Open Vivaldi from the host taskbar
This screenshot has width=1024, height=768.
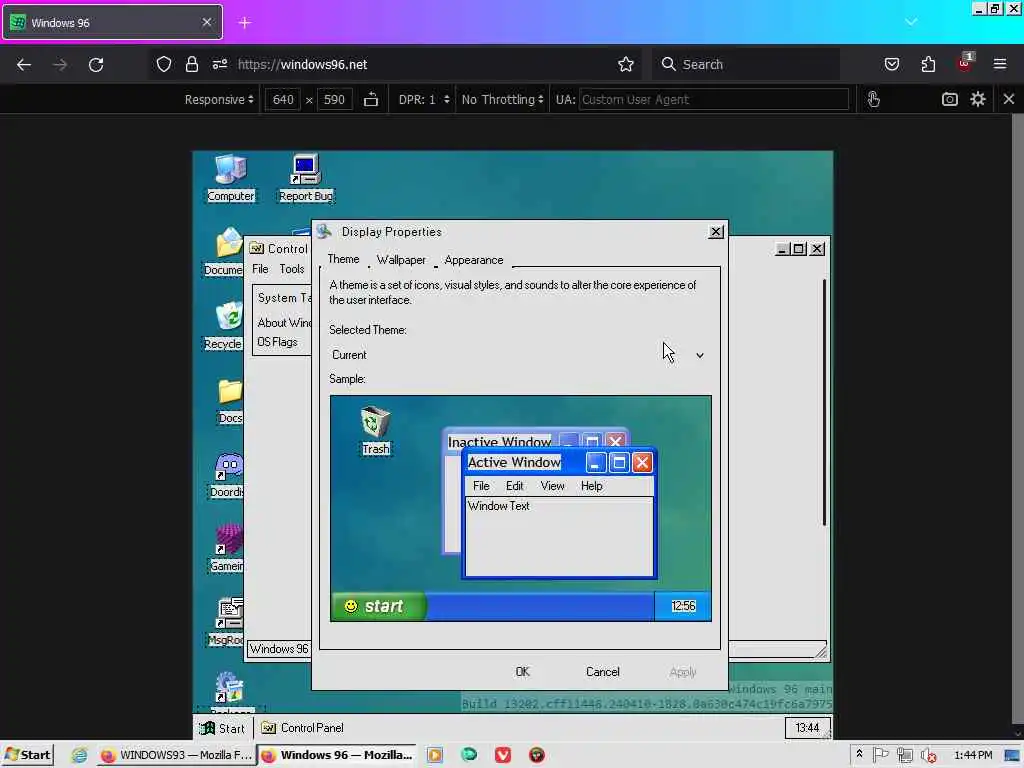[503, 756]
